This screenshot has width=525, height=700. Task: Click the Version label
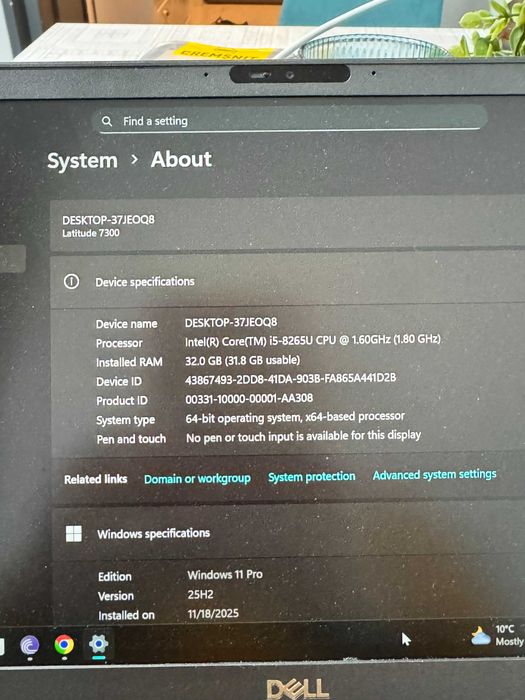click(x=116, y=596)
